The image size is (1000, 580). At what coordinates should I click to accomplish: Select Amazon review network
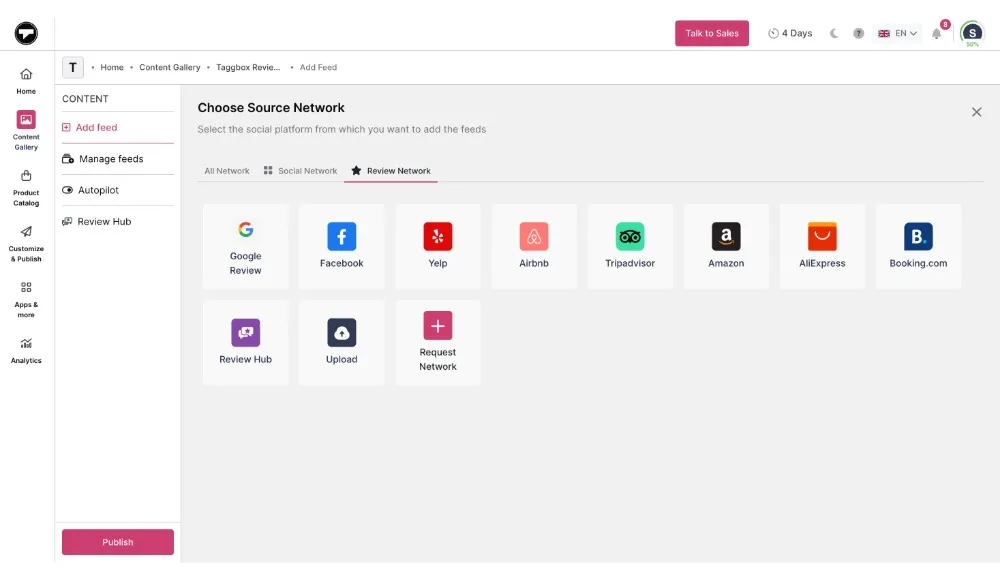(726, 246)
